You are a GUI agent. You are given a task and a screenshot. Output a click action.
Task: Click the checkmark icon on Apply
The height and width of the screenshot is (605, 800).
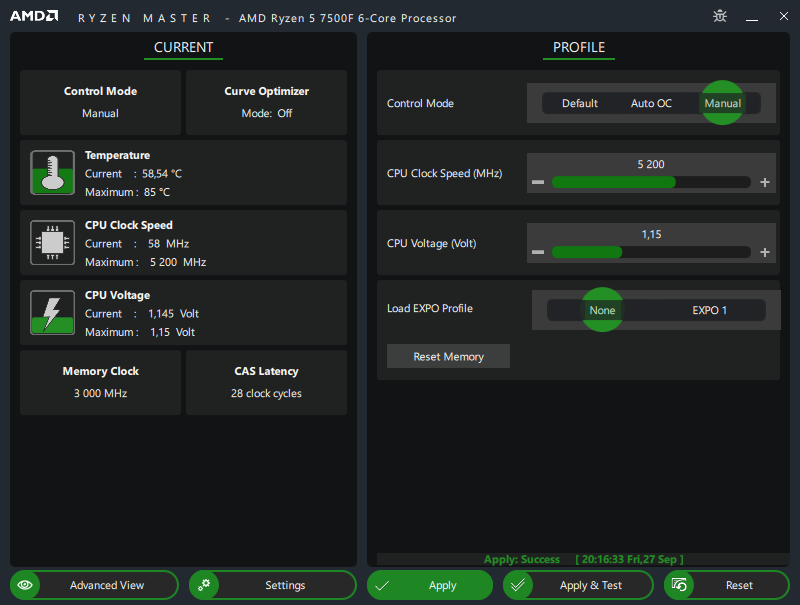[382, 585]
